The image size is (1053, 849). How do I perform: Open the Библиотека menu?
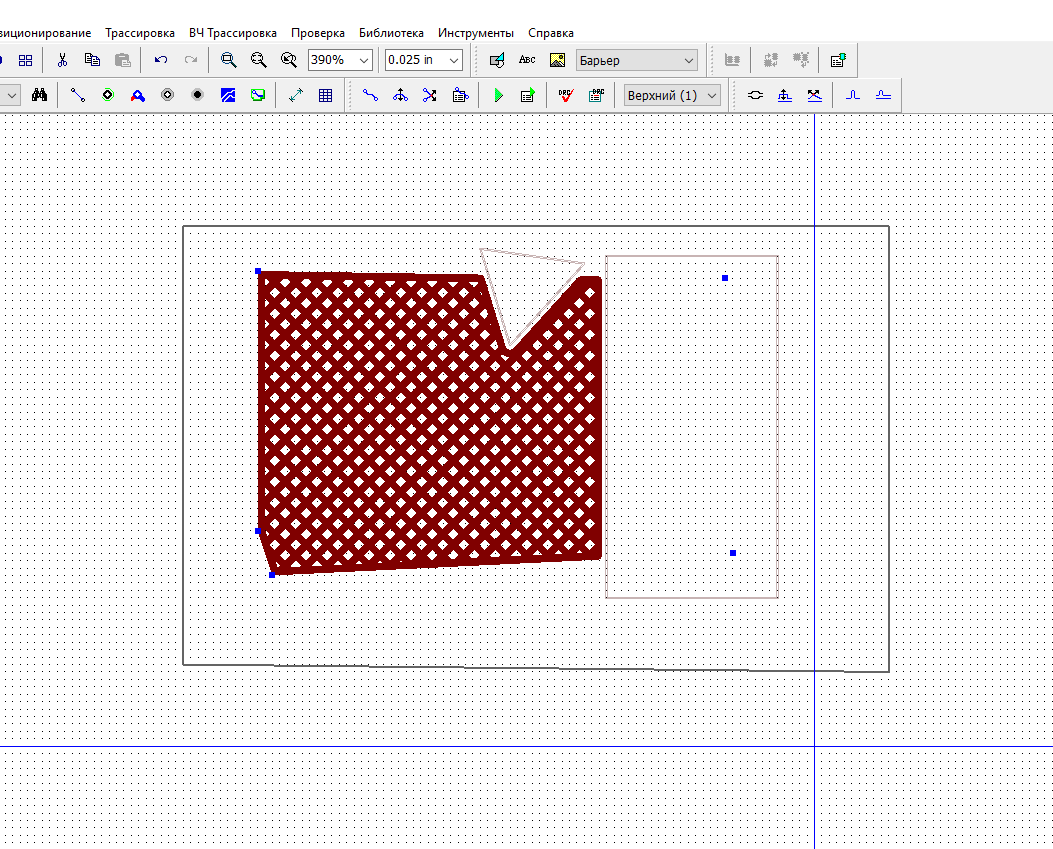(x=391, y=33)
